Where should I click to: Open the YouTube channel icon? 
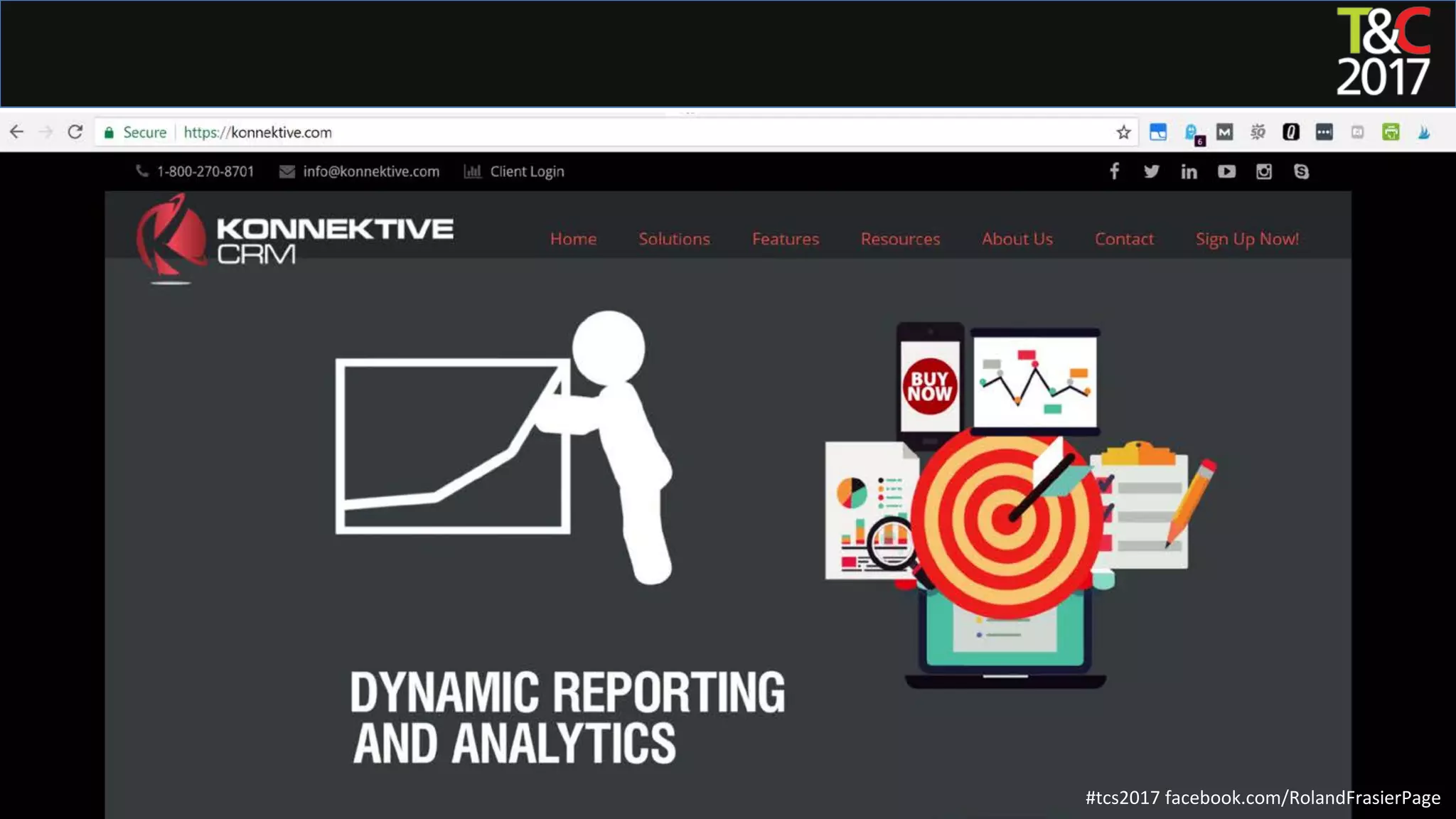tap(1226, 171)
